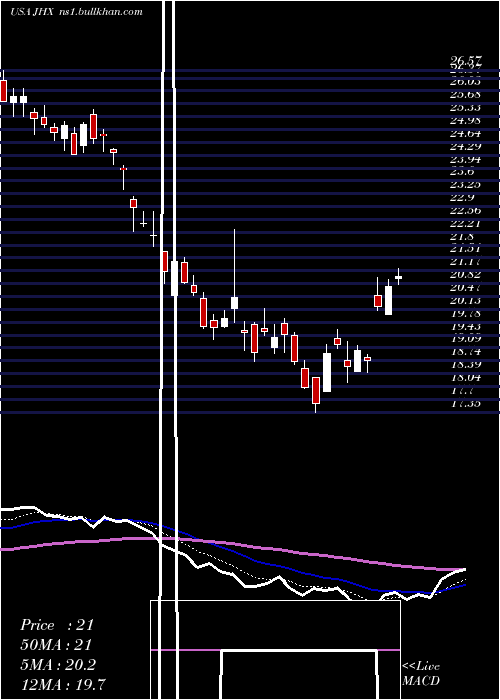Viewport: 500px width, 700px height.
Task: Click the 17.35 price axis value
Action: point(467,404)
